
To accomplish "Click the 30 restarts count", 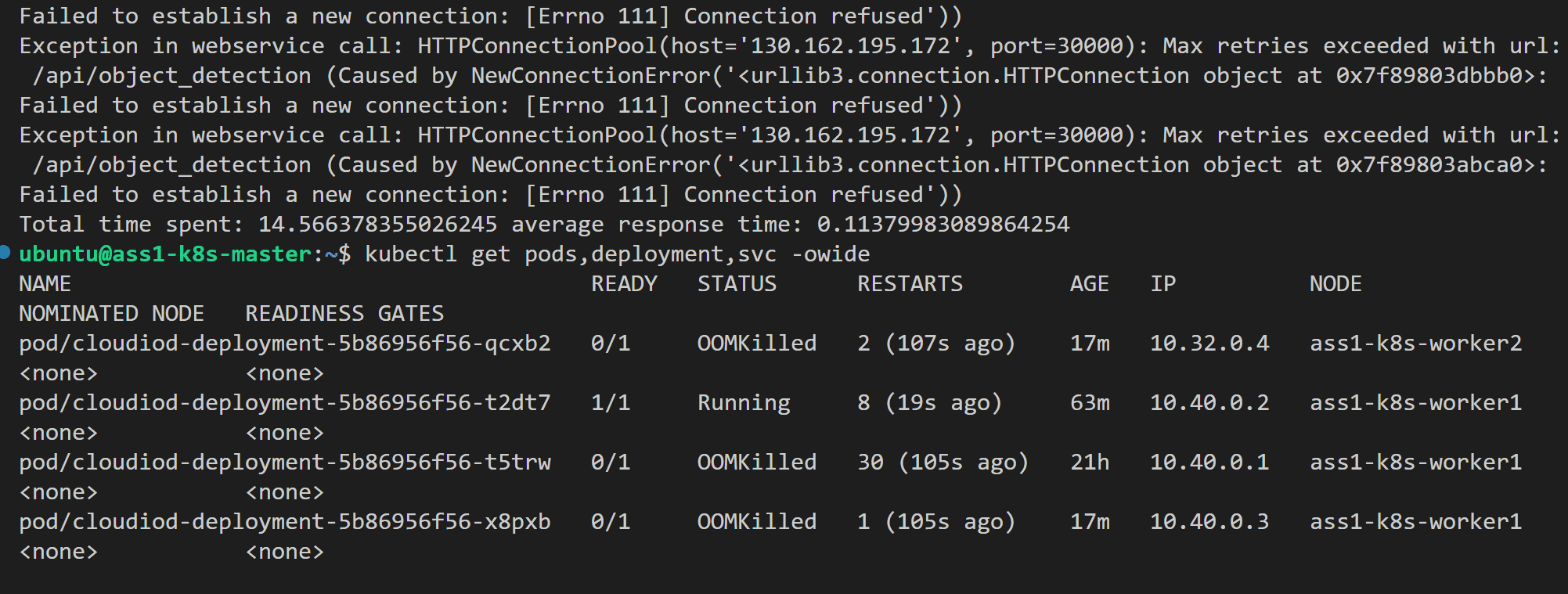I will (871, 463).
